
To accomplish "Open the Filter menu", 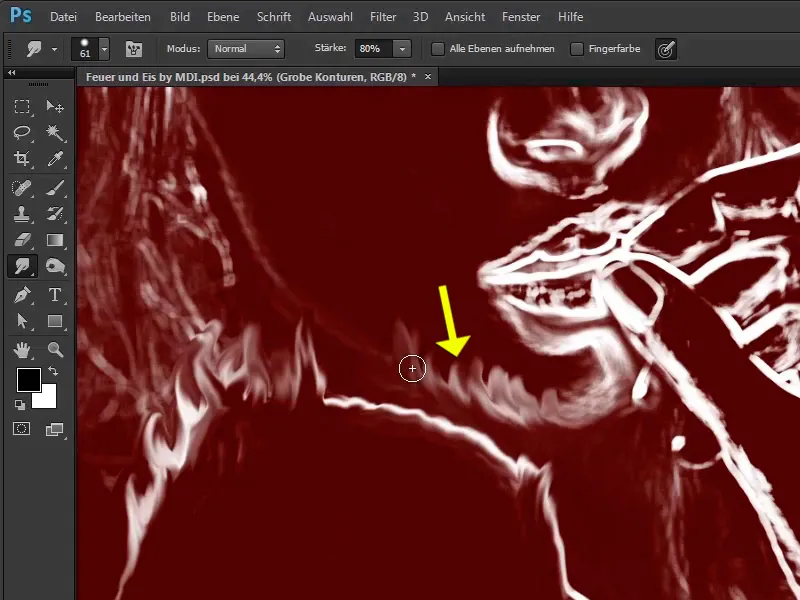I will (x=383, y=17).
